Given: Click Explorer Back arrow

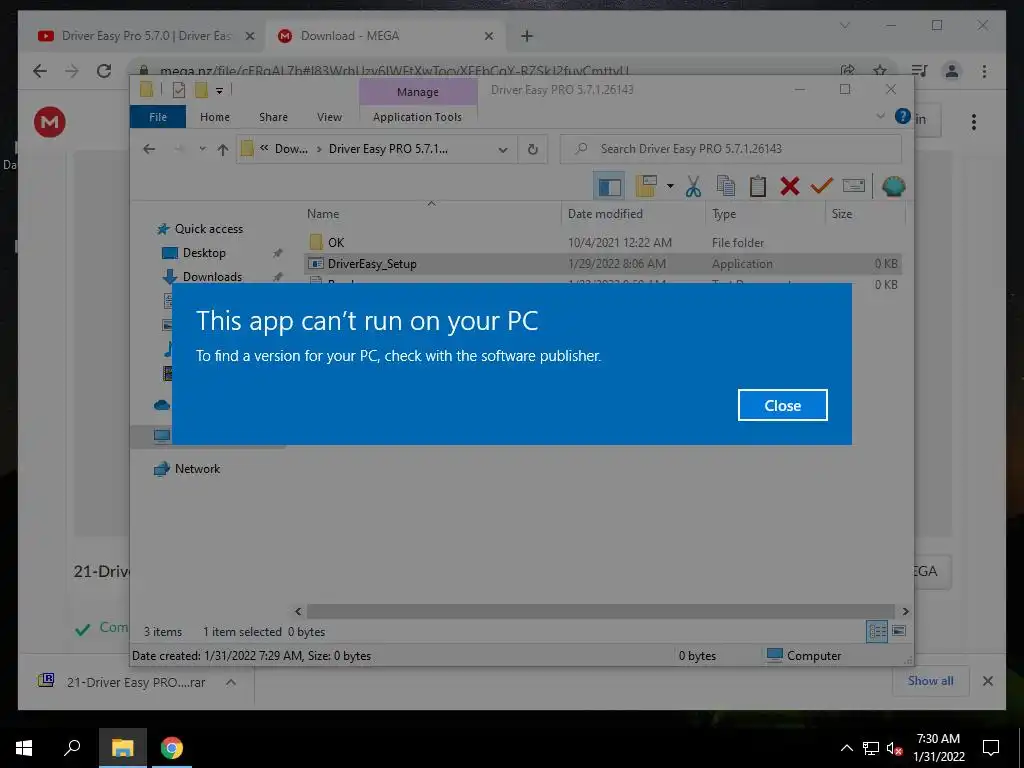Looking at the screenshot, I should [x=149, y=149].
